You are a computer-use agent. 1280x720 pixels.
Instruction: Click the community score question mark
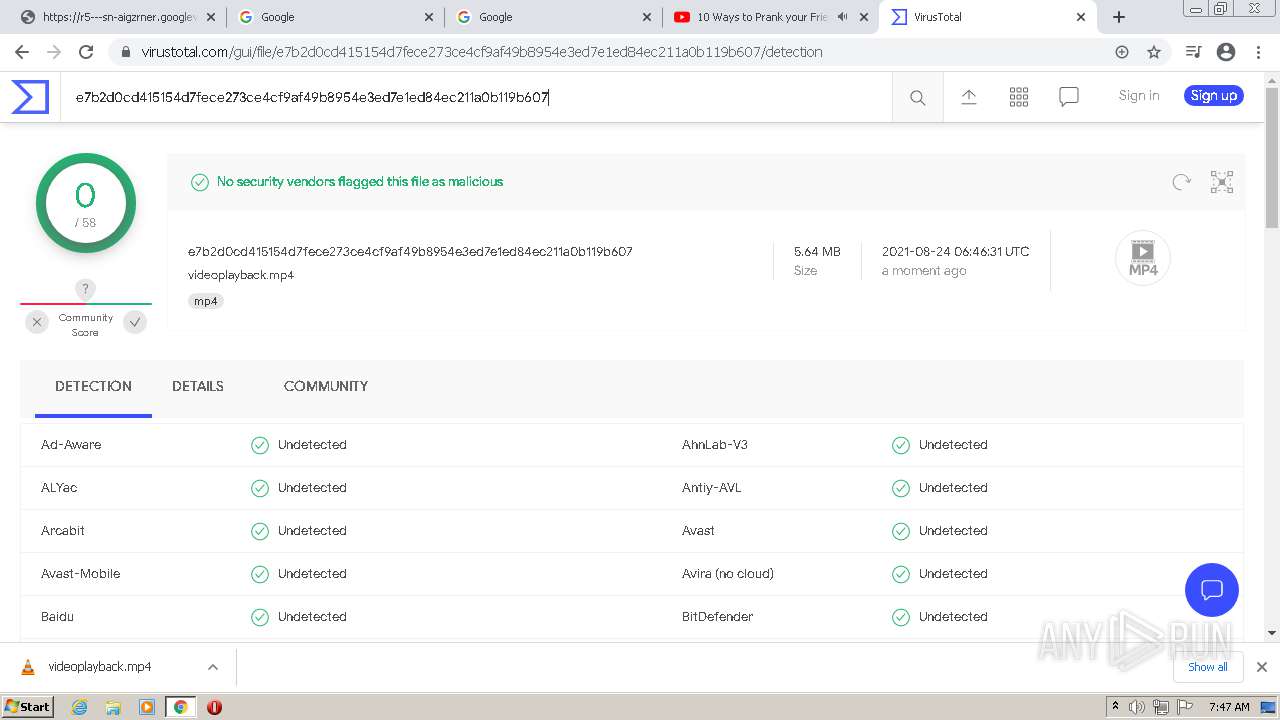pyautogui.click(x=86, y=290)
